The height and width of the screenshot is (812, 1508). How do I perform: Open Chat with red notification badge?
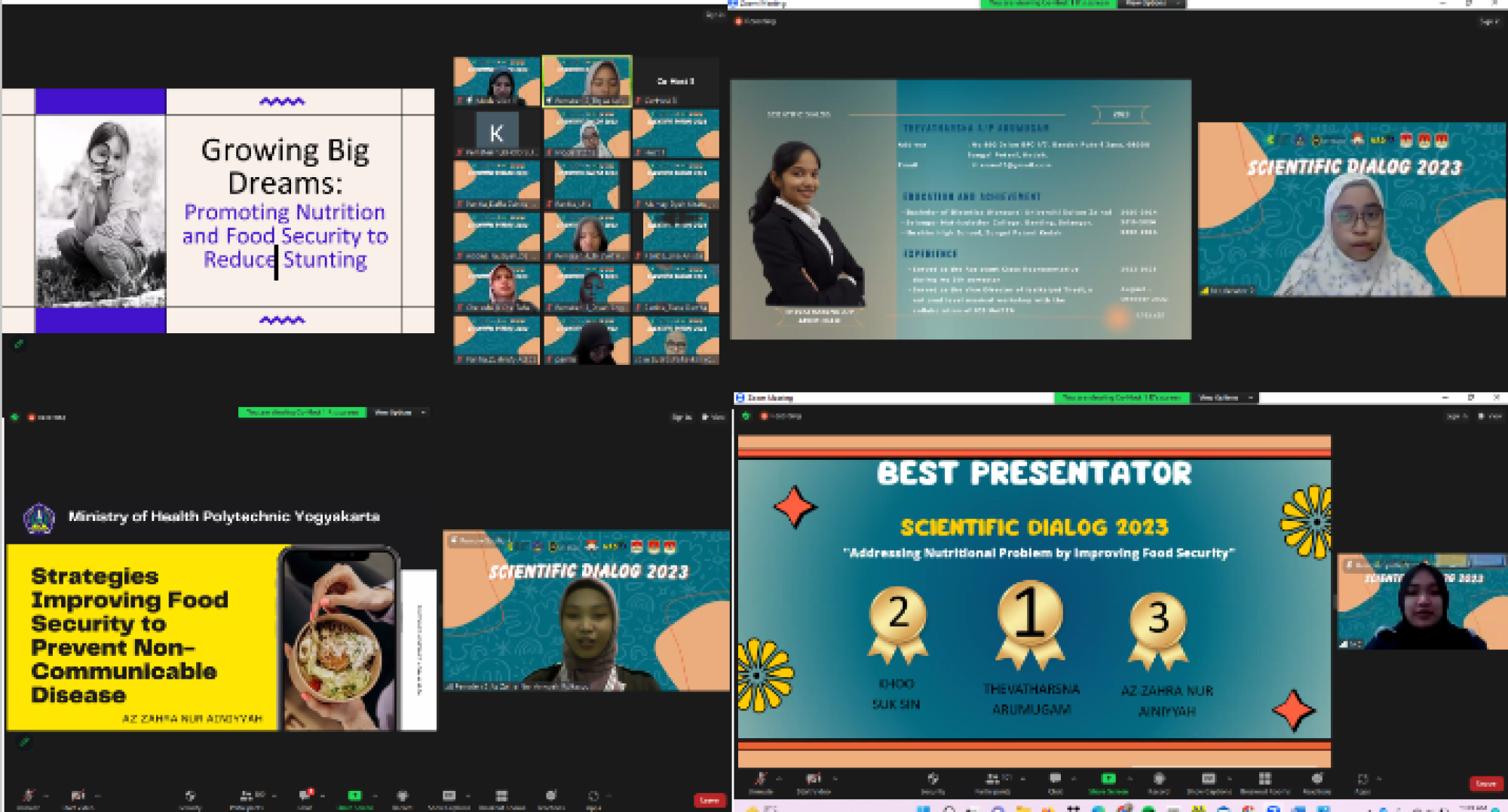[305, 796]
